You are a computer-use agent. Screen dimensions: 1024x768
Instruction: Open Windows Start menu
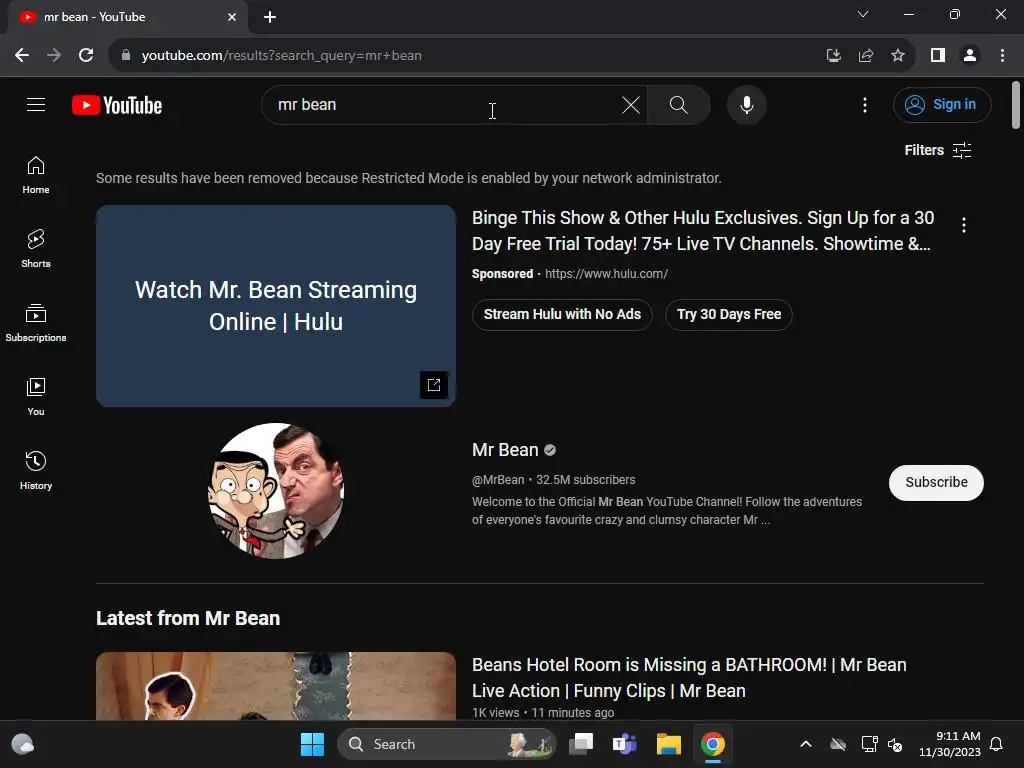tap(312, 744)
